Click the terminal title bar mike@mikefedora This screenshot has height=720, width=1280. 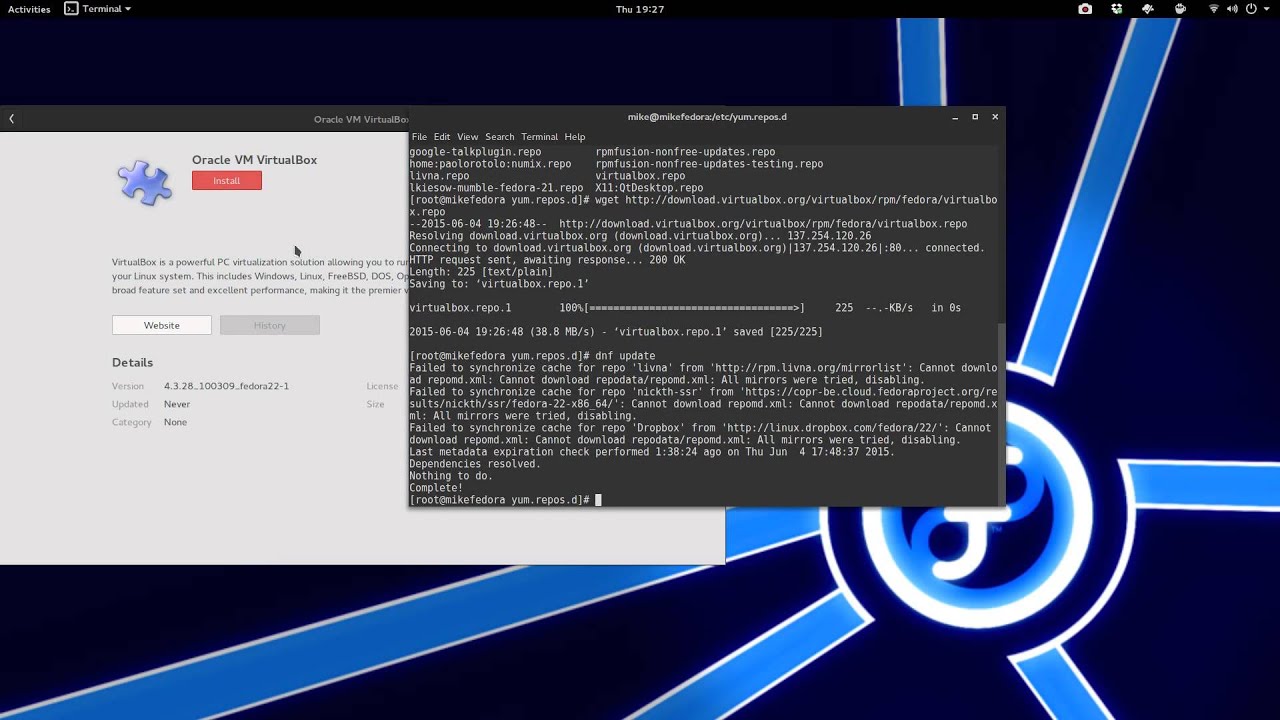pyautogui.click(x=707, y=117)
